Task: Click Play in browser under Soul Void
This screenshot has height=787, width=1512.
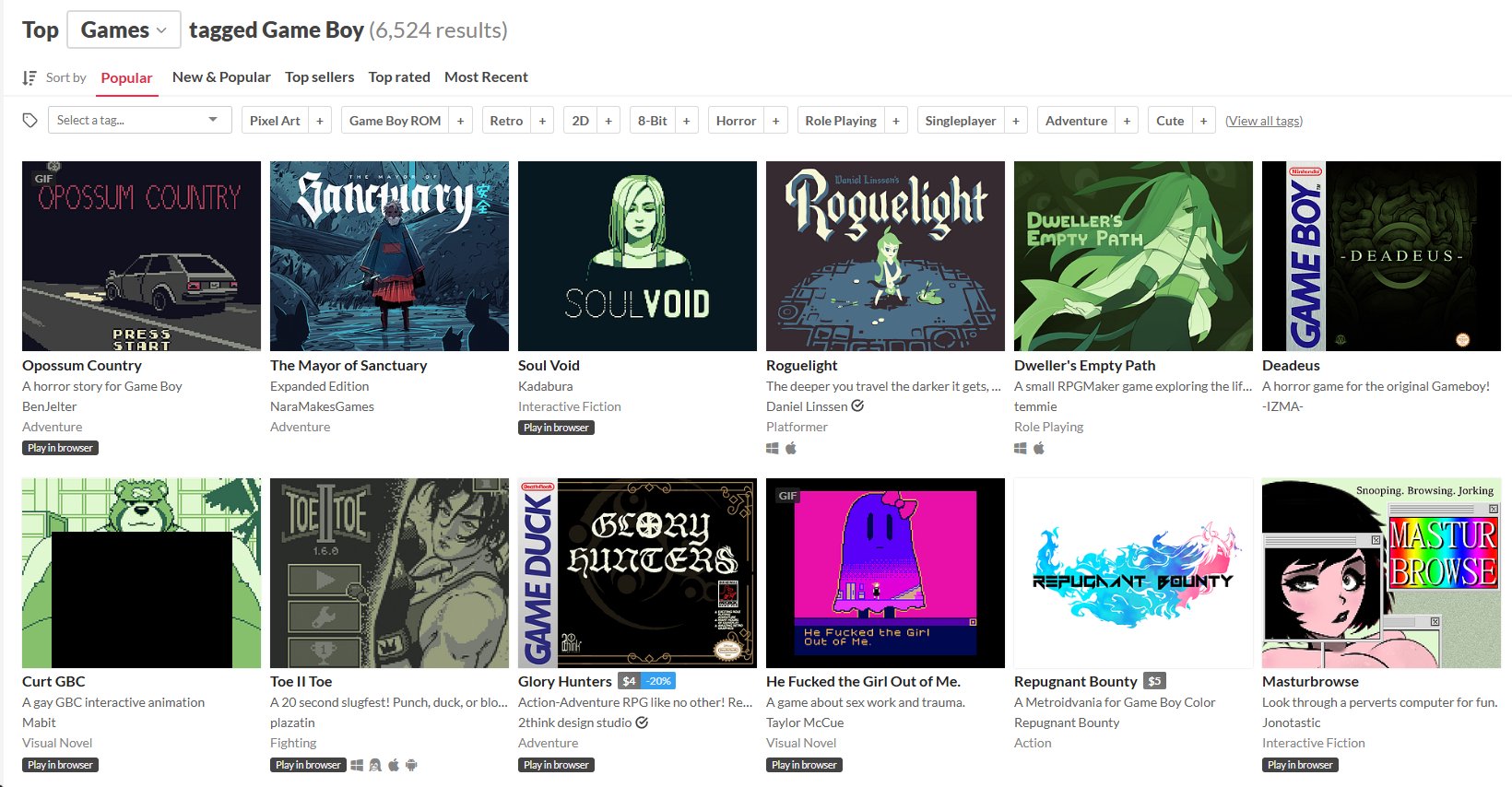Action: [556, 428]
